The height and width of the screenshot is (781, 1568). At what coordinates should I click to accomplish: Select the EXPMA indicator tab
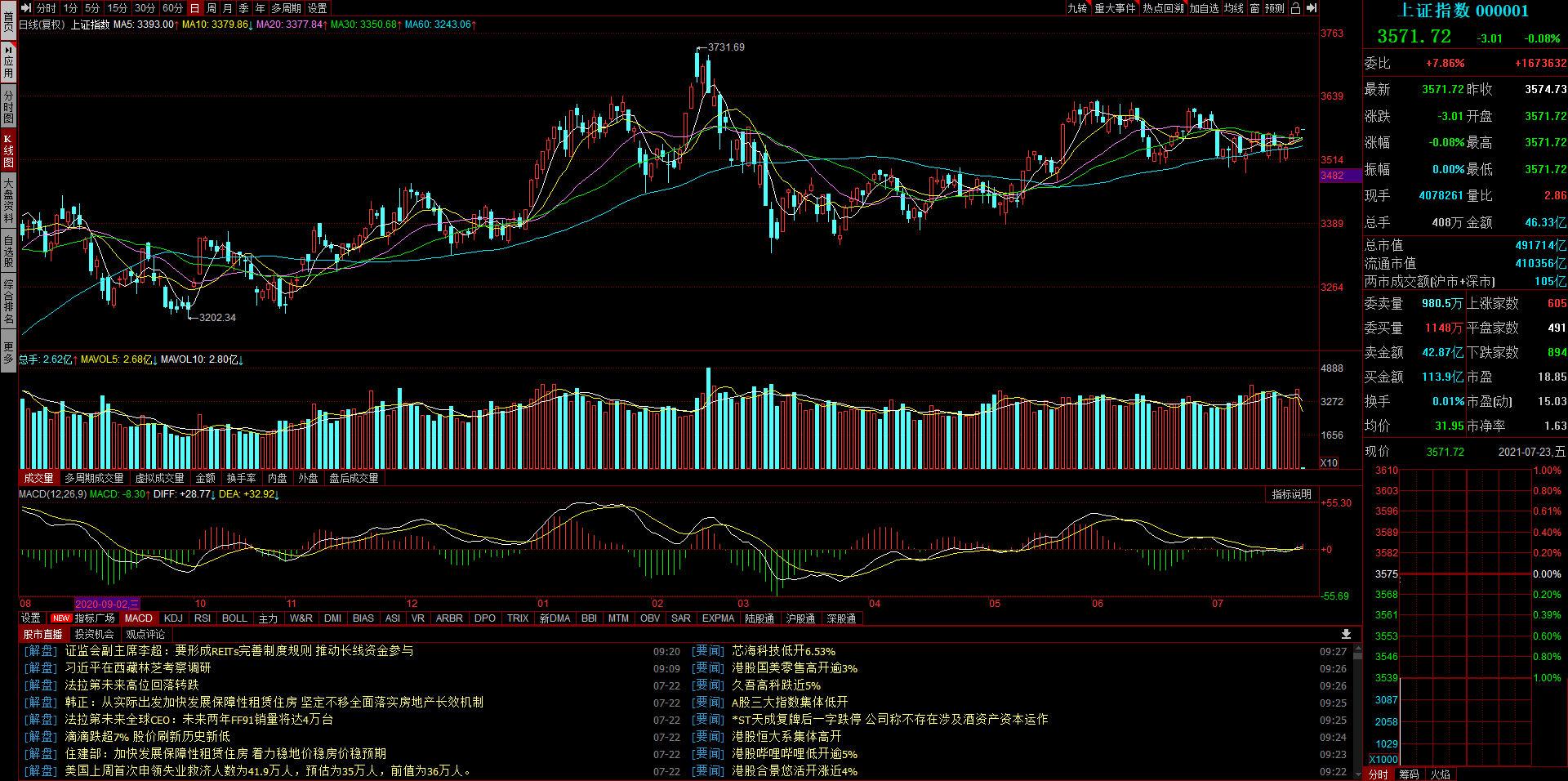tap(719, 618)
